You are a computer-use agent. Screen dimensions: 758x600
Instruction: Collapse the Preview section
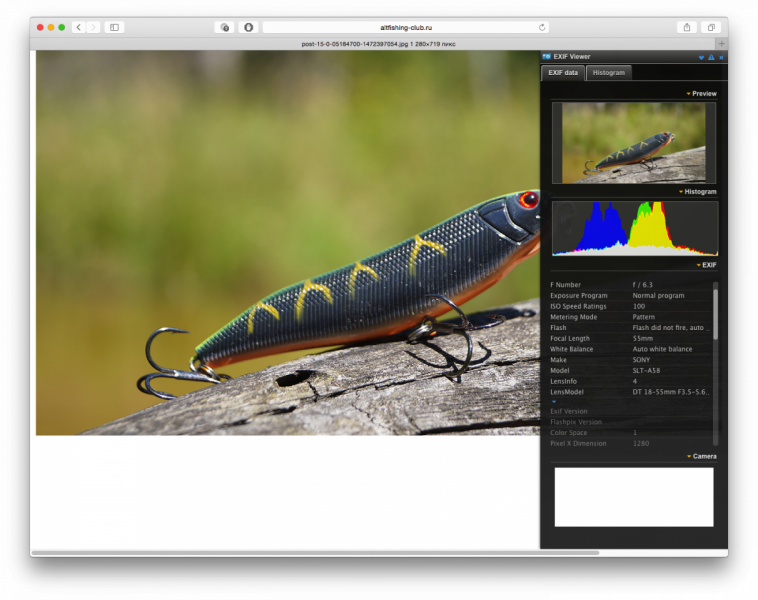[x=701, y=94]
